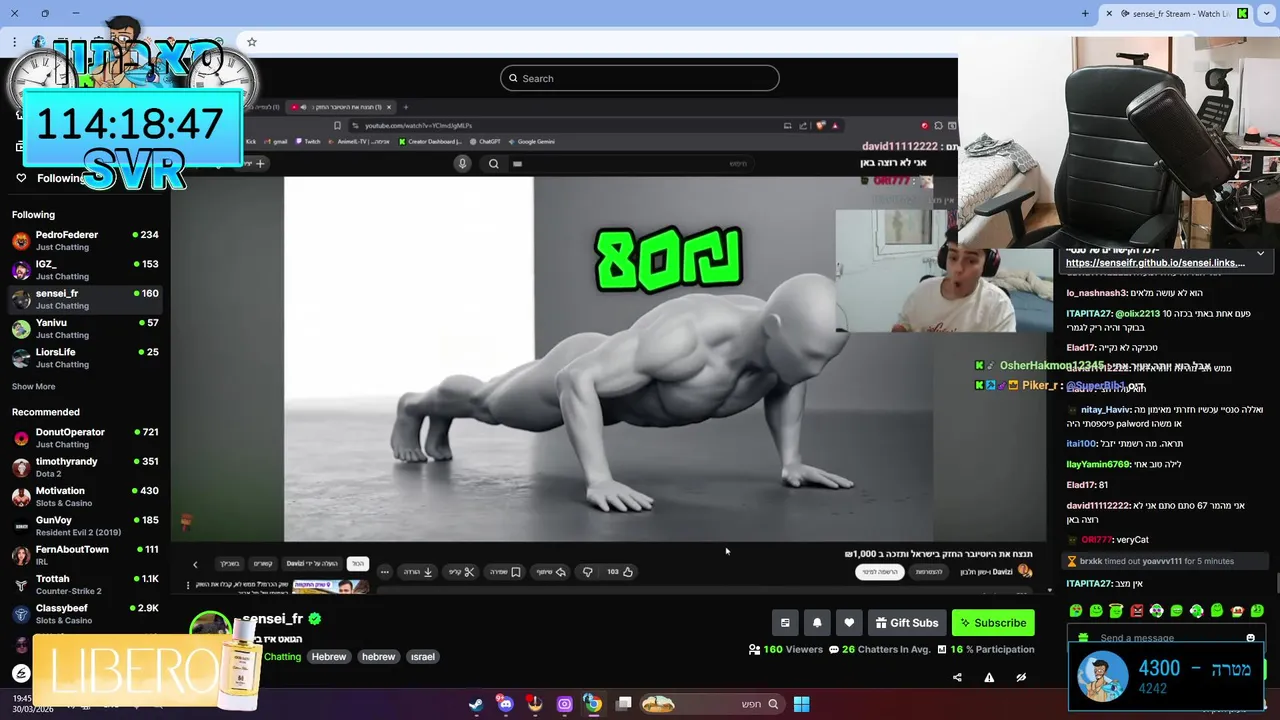Viewport: 1280px width, 720px height.
Task: Select sensei_fr in the Following sidebar
Action: click(x=86, y=299)
